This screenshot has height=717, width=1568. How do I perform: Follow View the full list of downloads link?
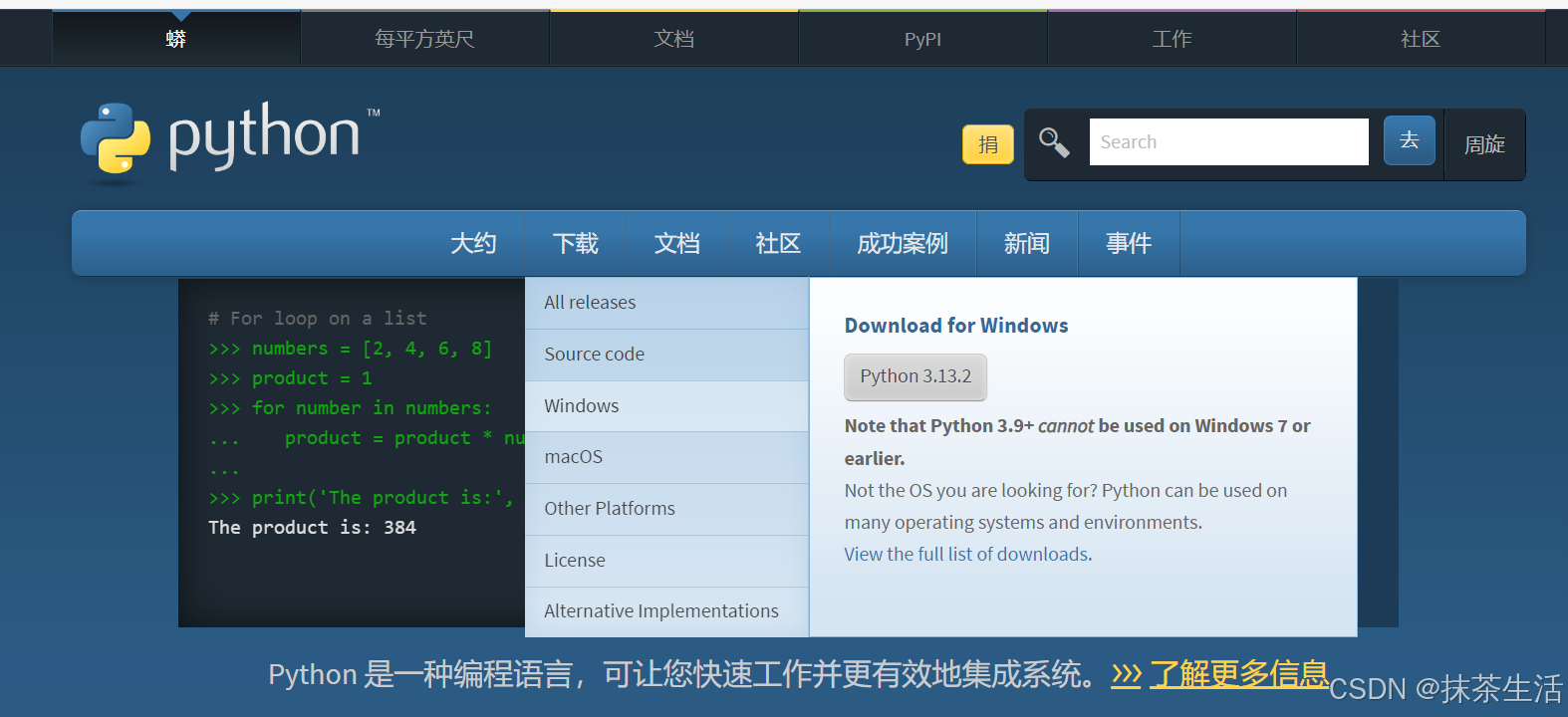(x=966, y=555)
